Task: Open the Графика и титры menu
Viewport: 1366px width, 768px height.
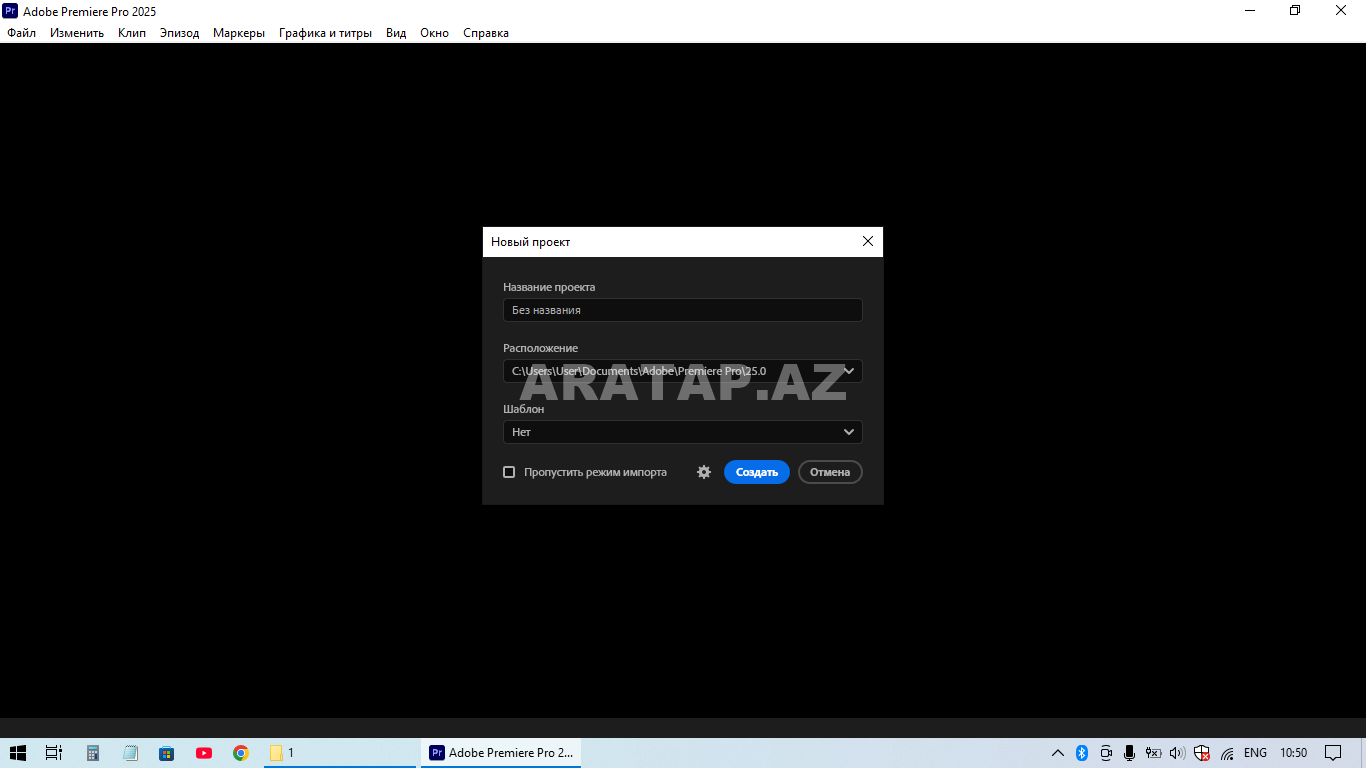Action: pyautogui.click(x=325, y=33)
